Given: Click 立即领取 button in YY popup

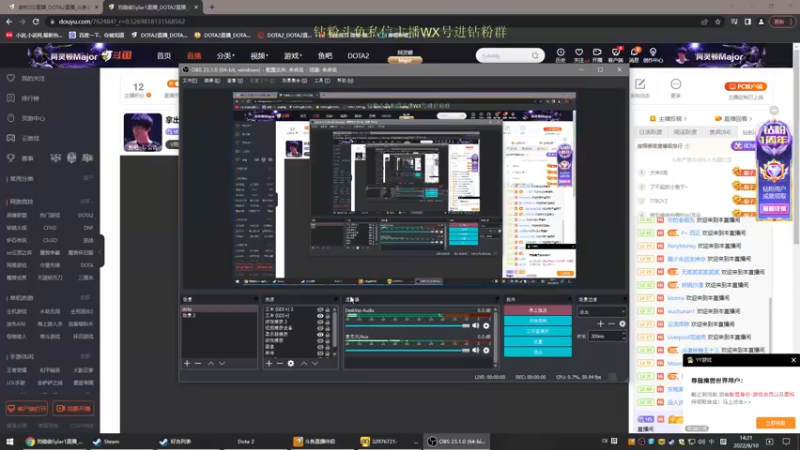Looking at the screenshot, I should (775, 423).
